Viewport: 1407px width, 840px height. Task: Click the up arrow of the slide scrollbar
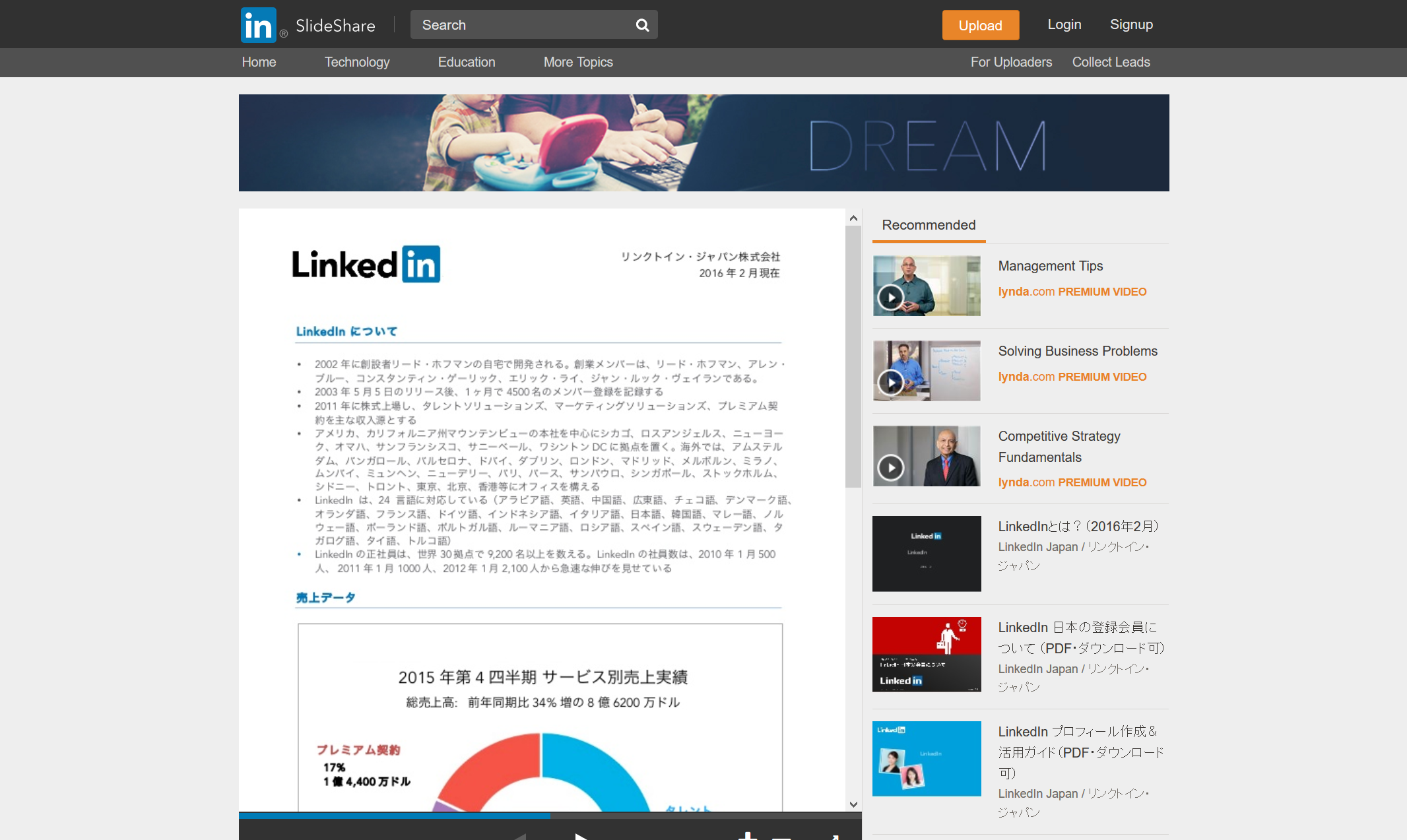pos(853,218)
